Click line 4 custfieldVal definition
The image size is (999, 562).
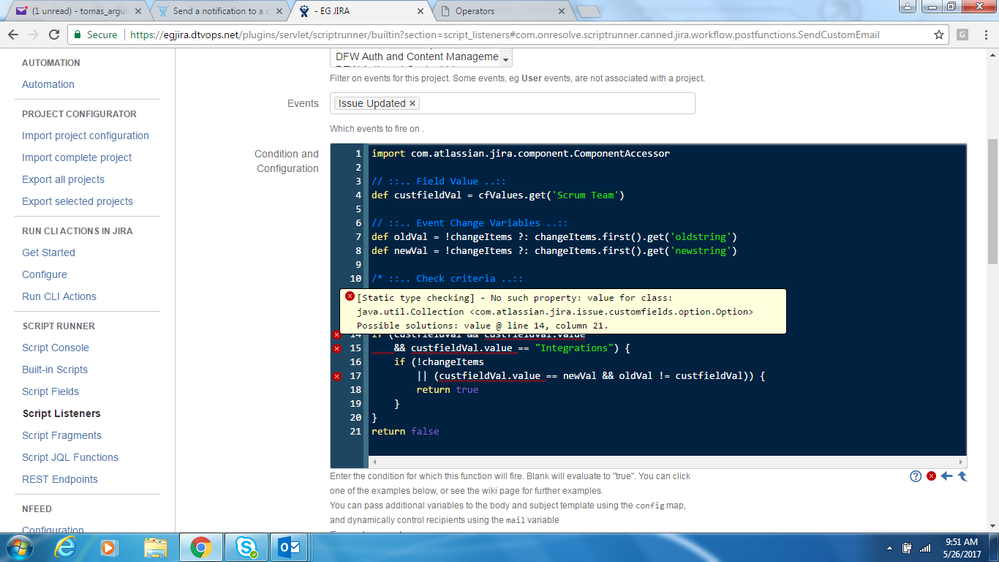click(498, 196)
